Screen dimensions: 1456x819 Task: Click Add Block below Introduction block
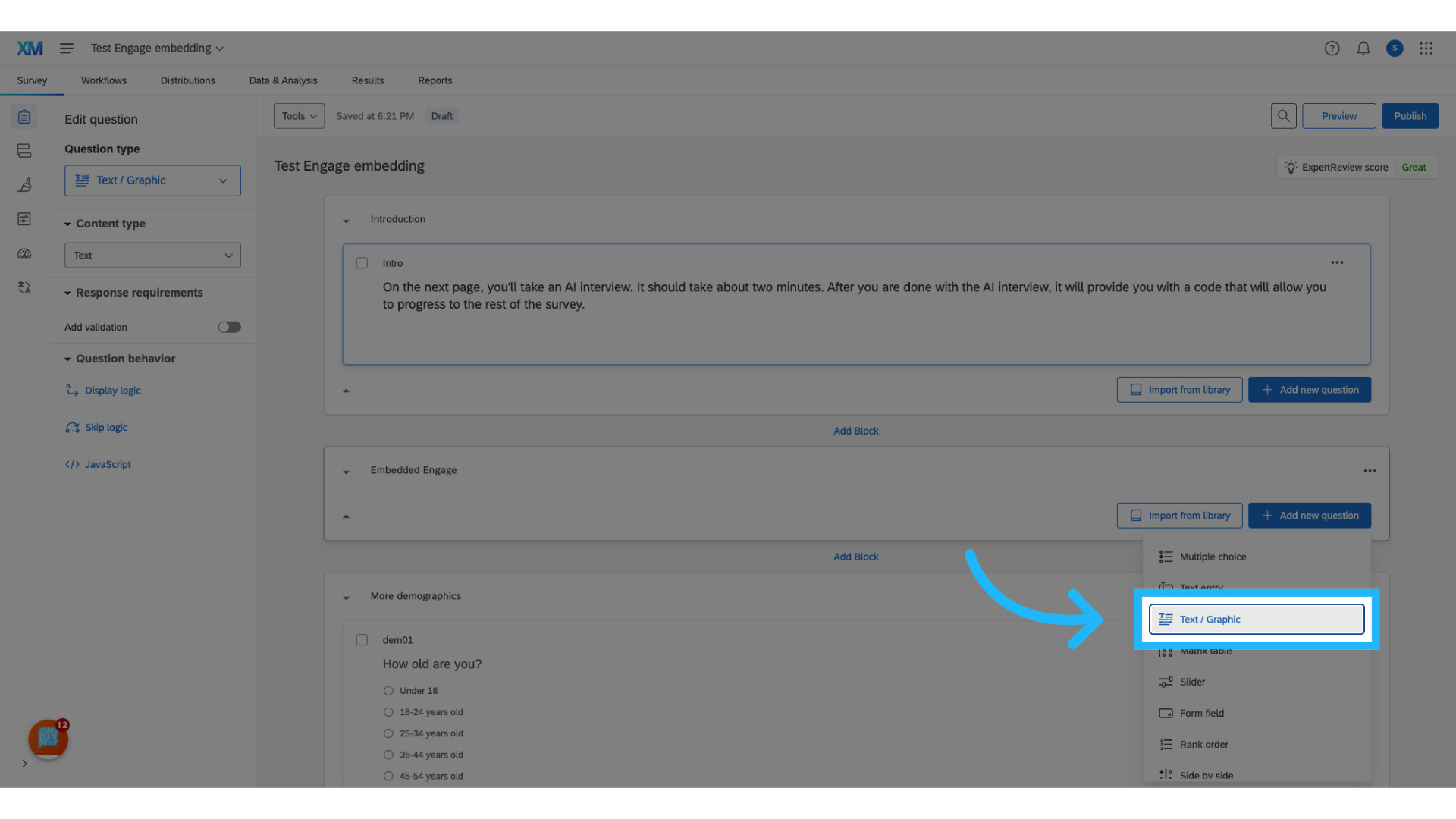point(855,431)
